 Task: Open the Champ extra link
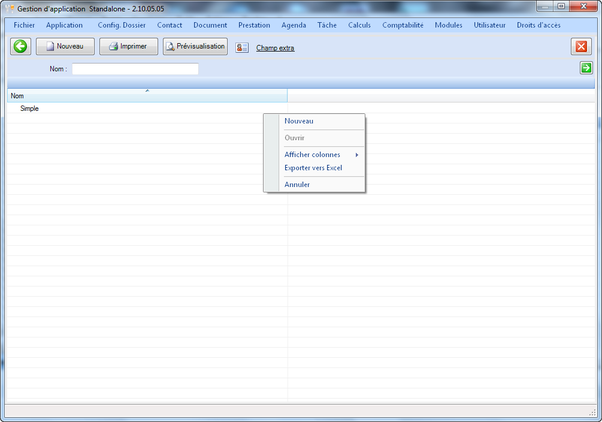tap(275, 48)
